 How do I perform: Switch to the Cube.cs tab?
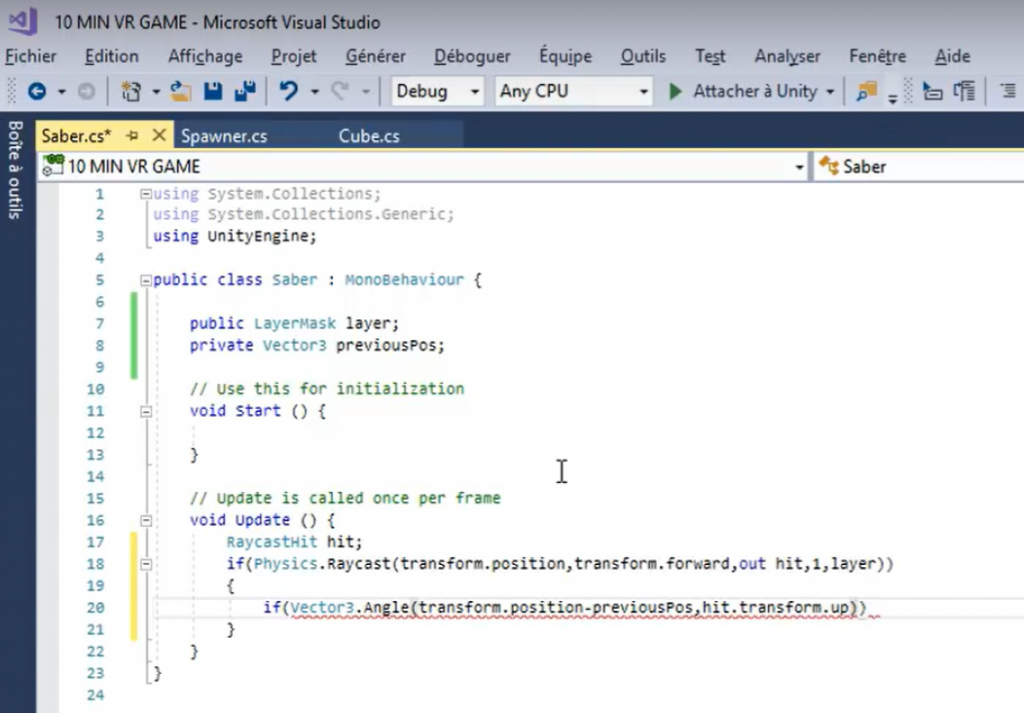tap(369, 136)
